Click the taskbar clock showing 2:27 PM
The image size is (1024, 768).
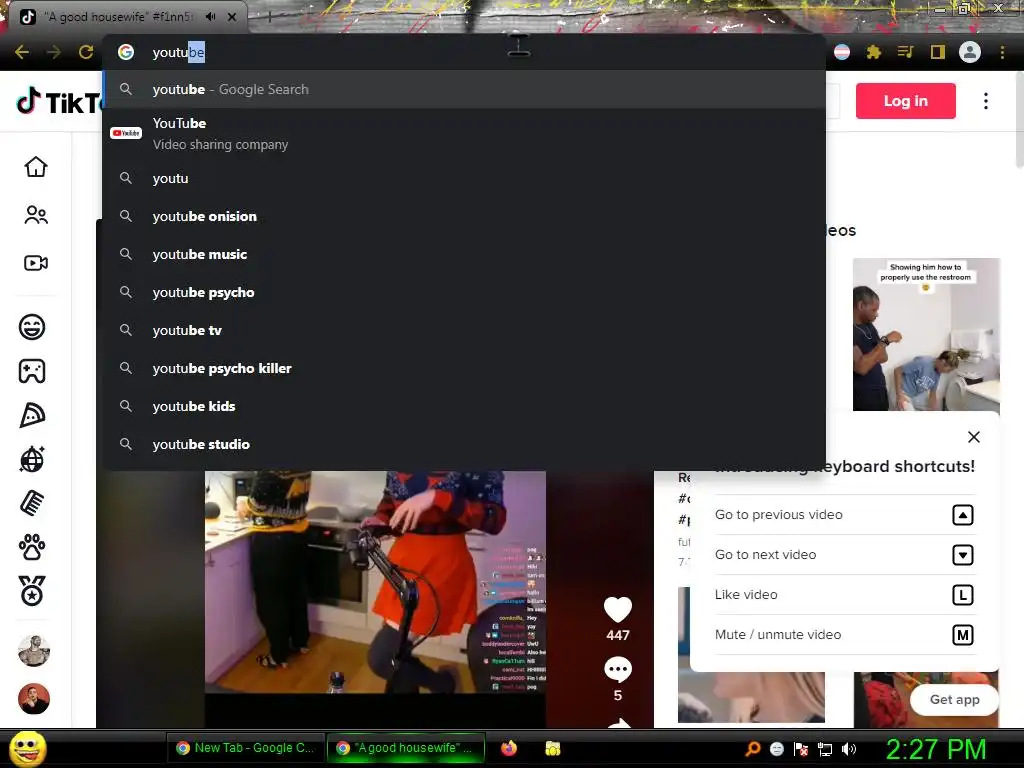coord(935,749)
